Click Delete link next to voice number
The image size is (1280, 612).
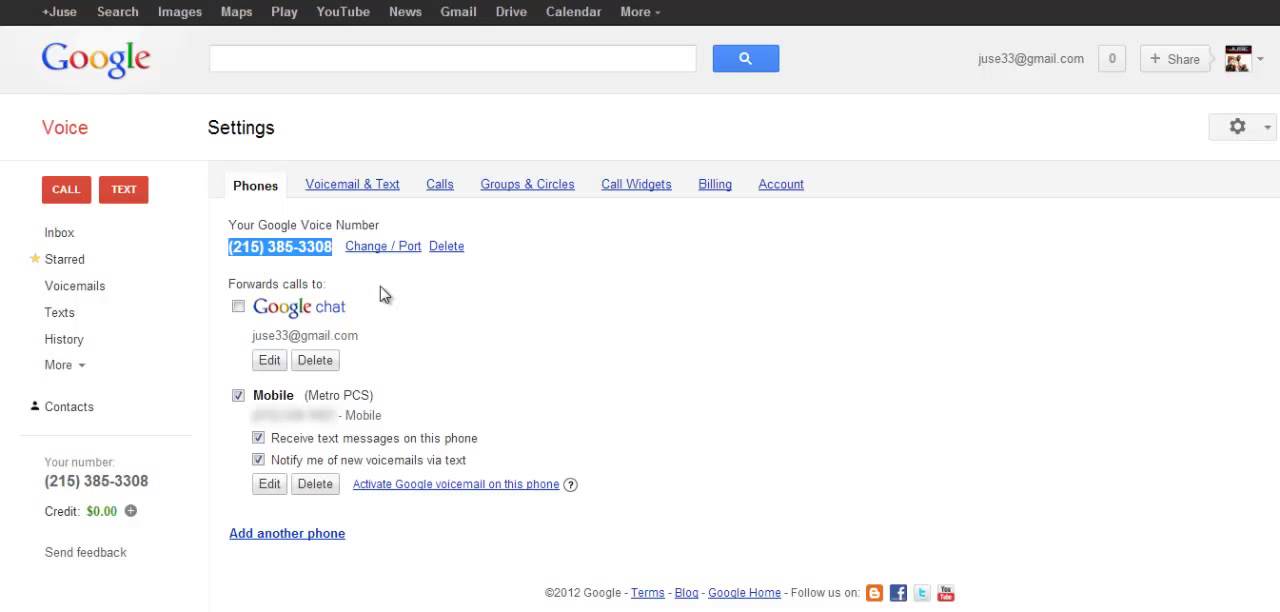click(446, 246)
